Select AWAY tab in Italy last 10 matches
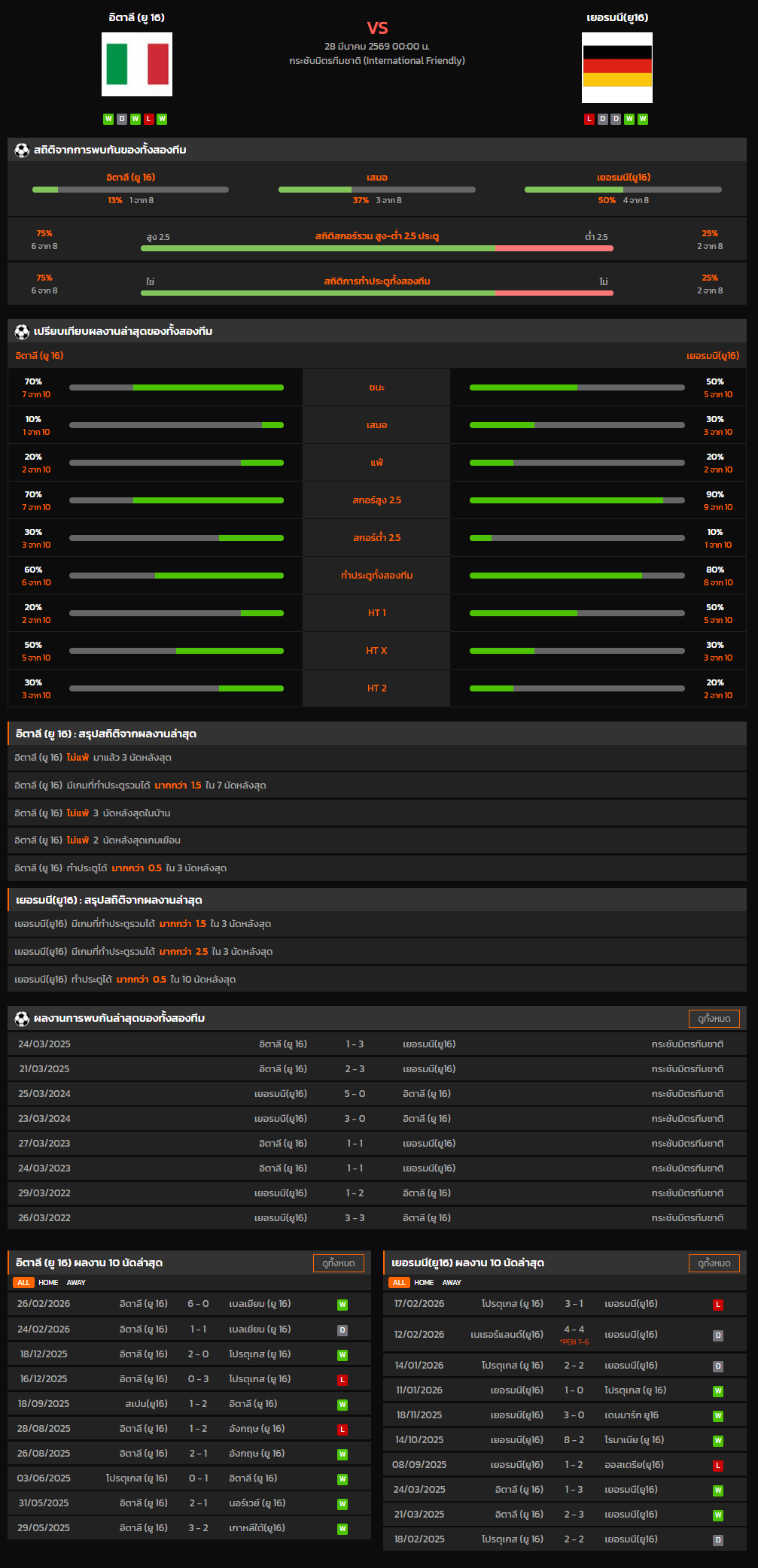The image size is (758, 1568). point(76,1283)
